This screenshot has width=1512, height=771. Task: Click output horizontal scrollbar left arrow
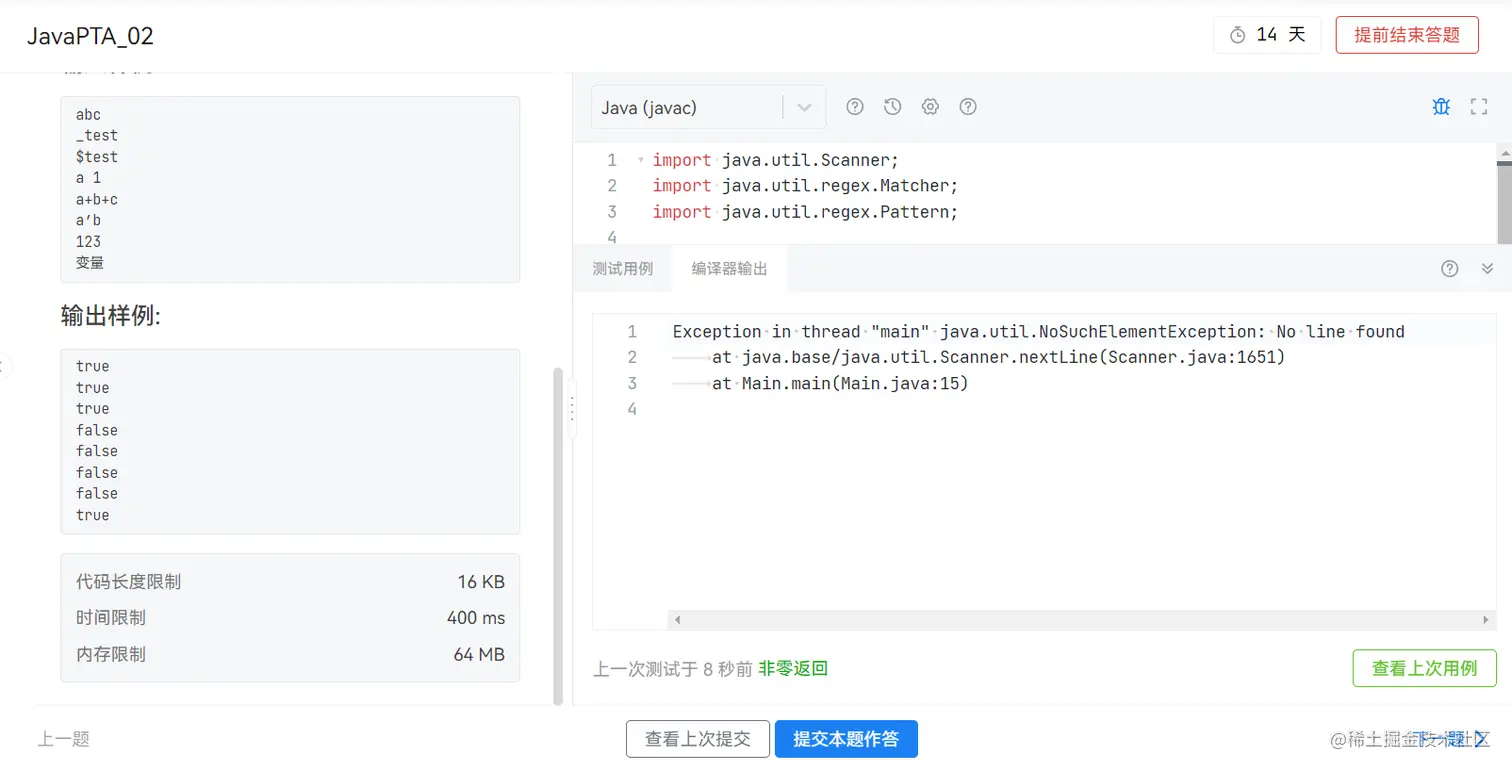(x=677, y=620)
